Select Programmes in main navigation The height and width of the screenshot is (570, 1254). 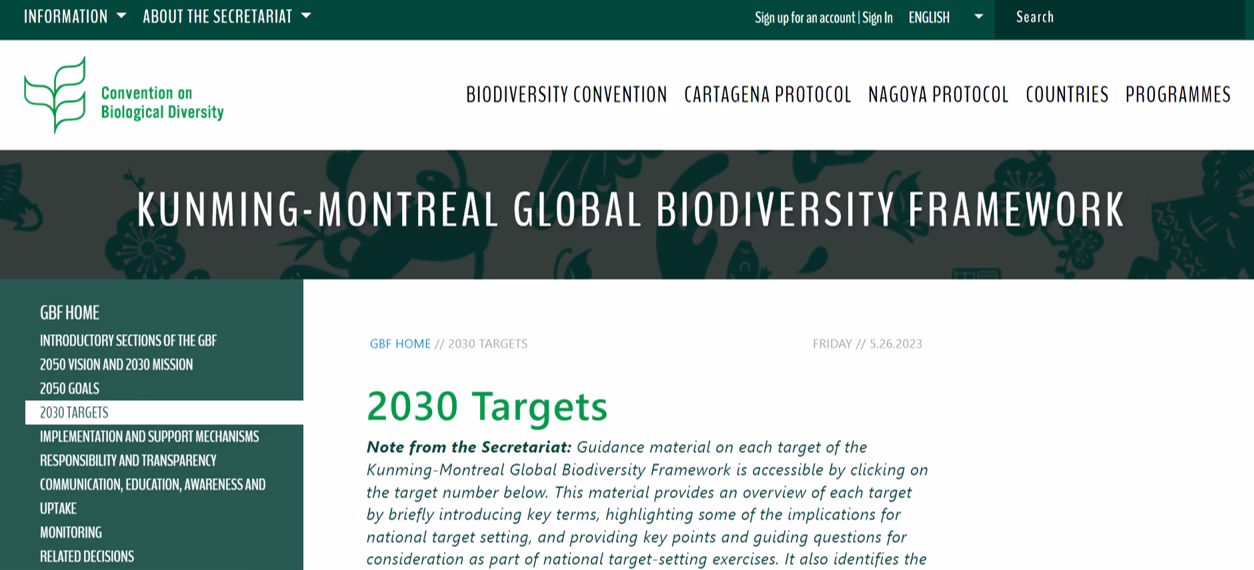(1177, 95)
